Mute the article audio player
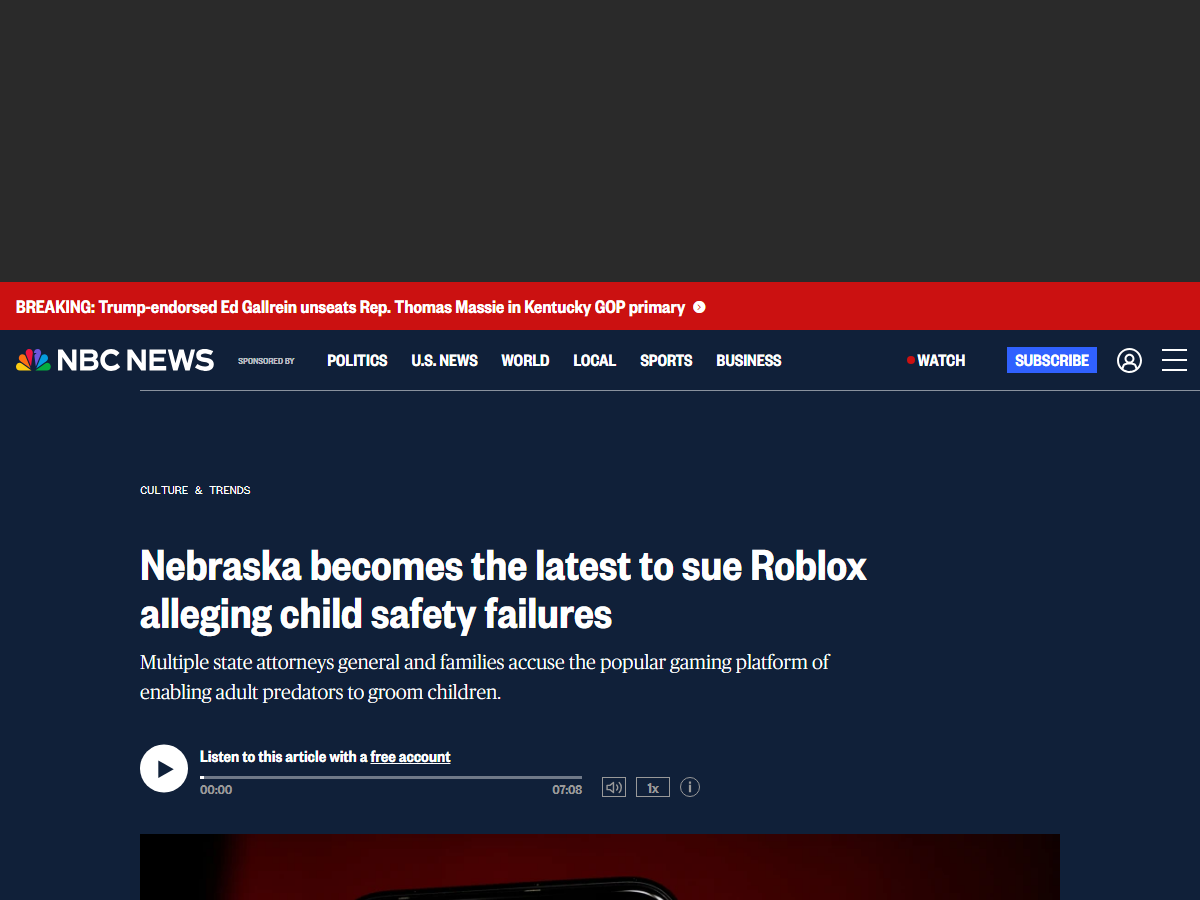The image size is (1200, 900). 613,787
